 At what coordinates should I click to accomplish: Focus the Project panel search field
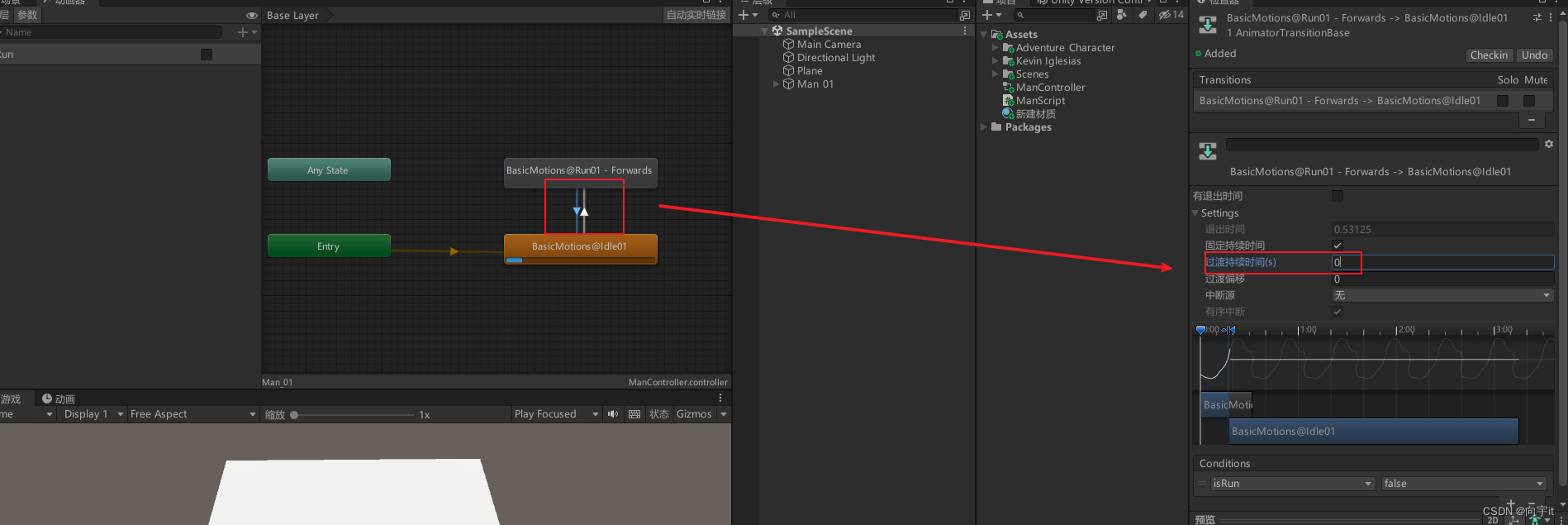(x=1054, y=15)
